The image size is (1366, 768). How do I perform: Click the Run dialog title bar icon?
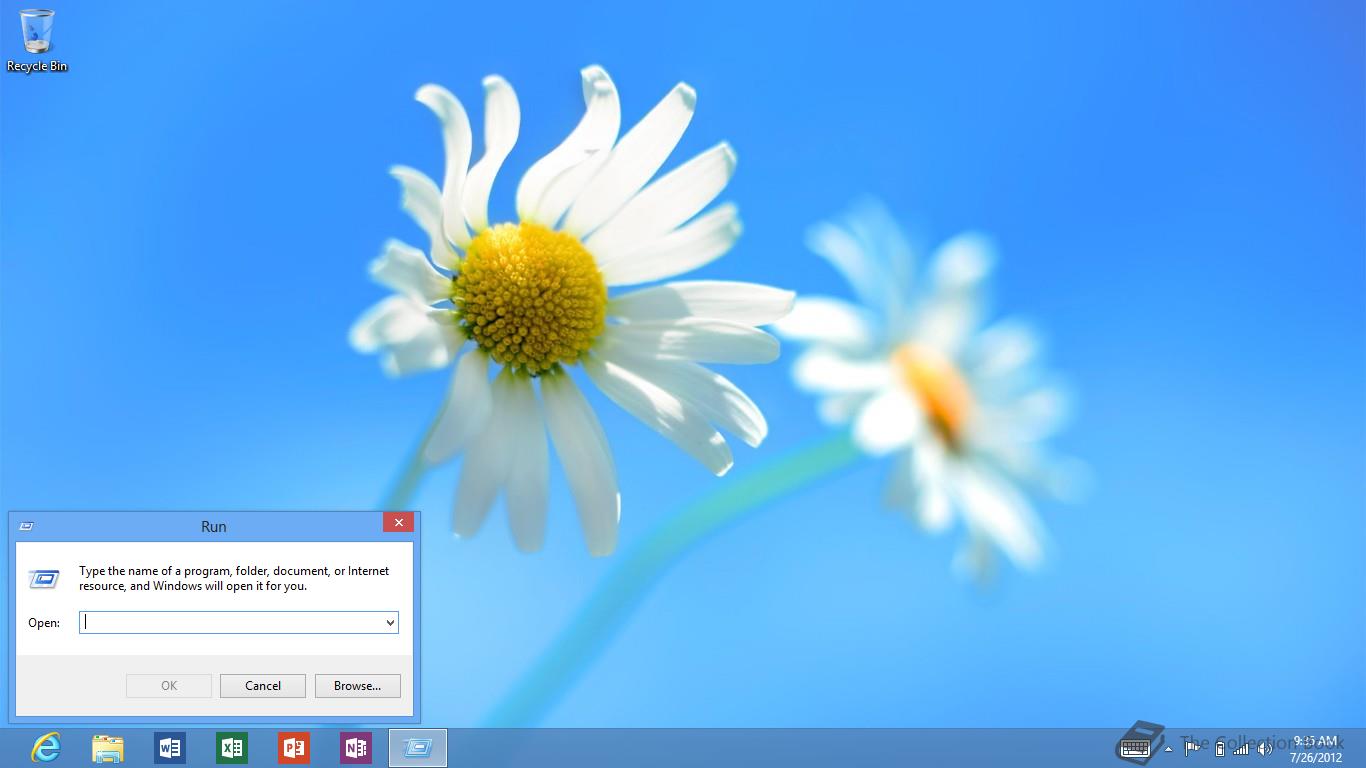click(x=27, y=526)
